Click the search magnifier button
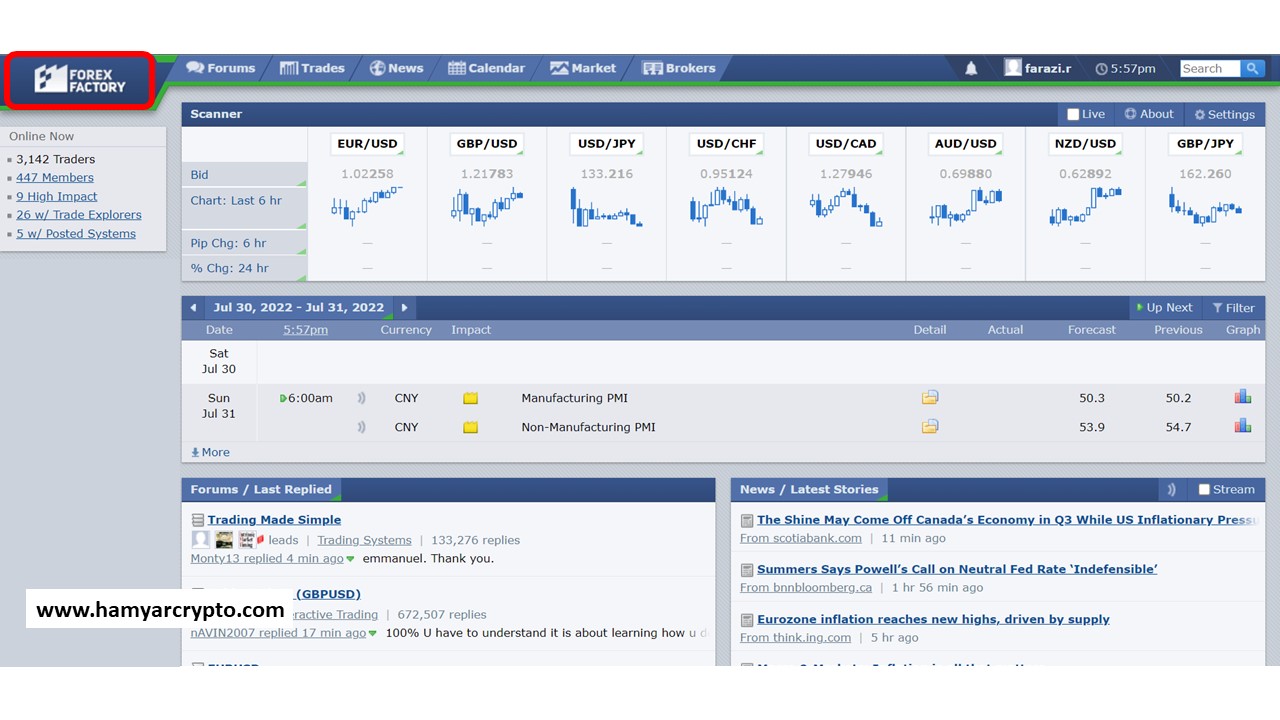The height and width of the screenshot is (720, 1280). pyautogui.click(x=1252, y=68)
